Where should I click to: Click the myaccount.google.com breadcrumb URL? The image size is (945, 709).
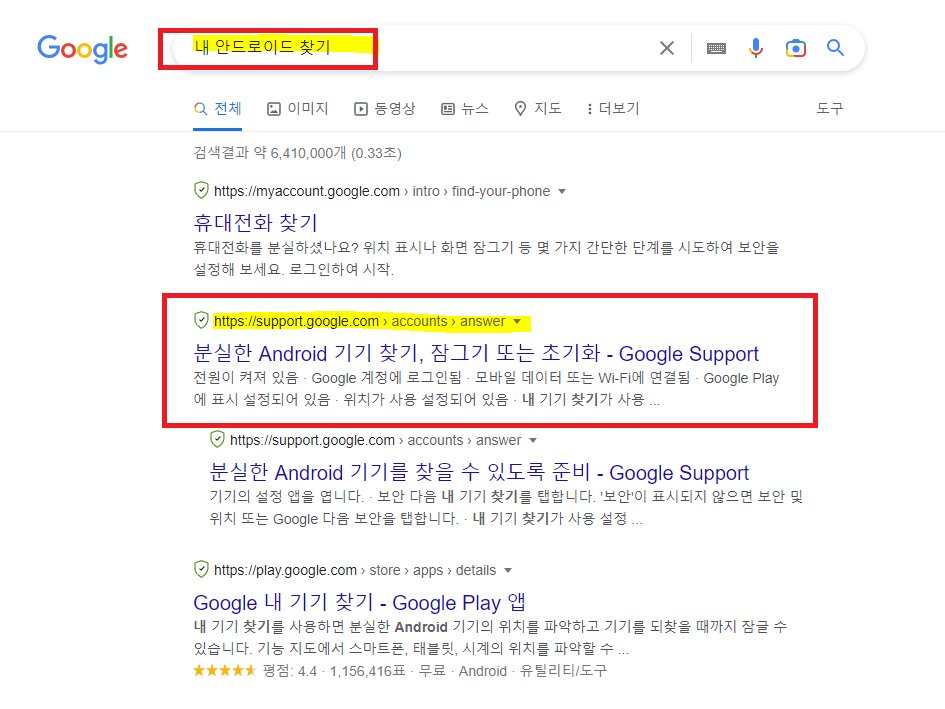382,191
